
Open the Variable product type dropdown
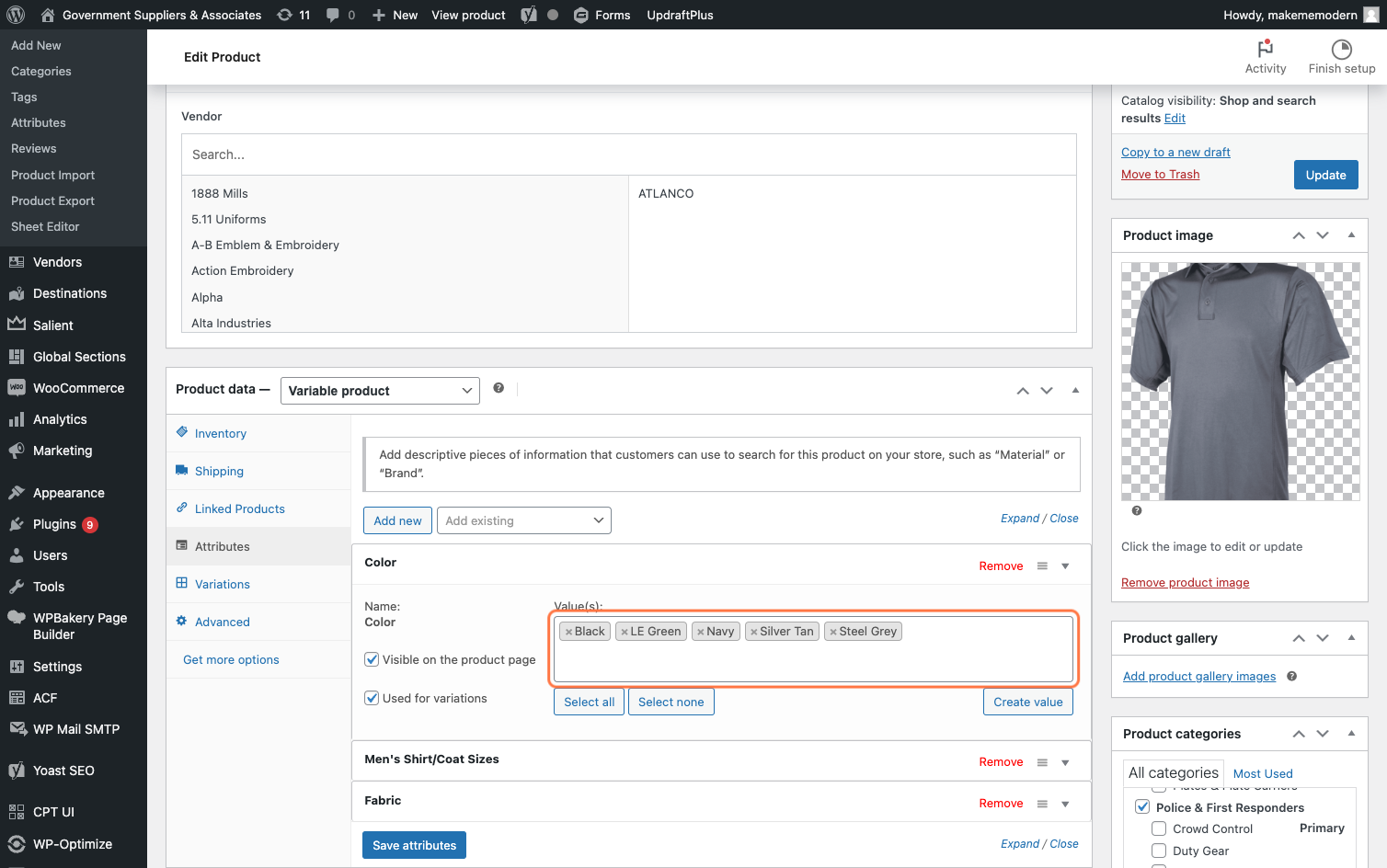[x=380, y=391]
